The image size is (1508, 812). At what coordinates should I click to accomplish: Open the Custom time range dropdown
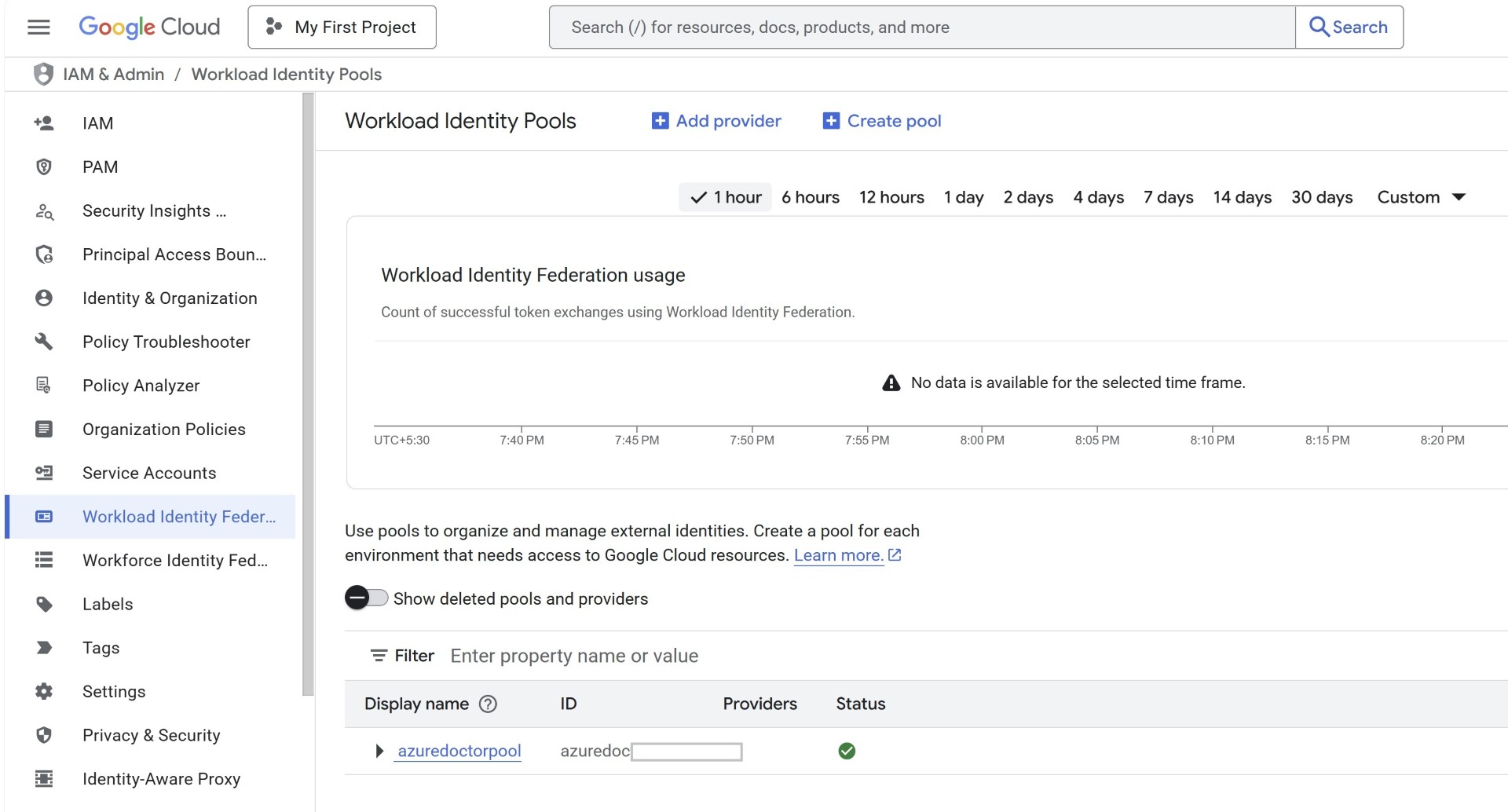tap(1421, 197)
